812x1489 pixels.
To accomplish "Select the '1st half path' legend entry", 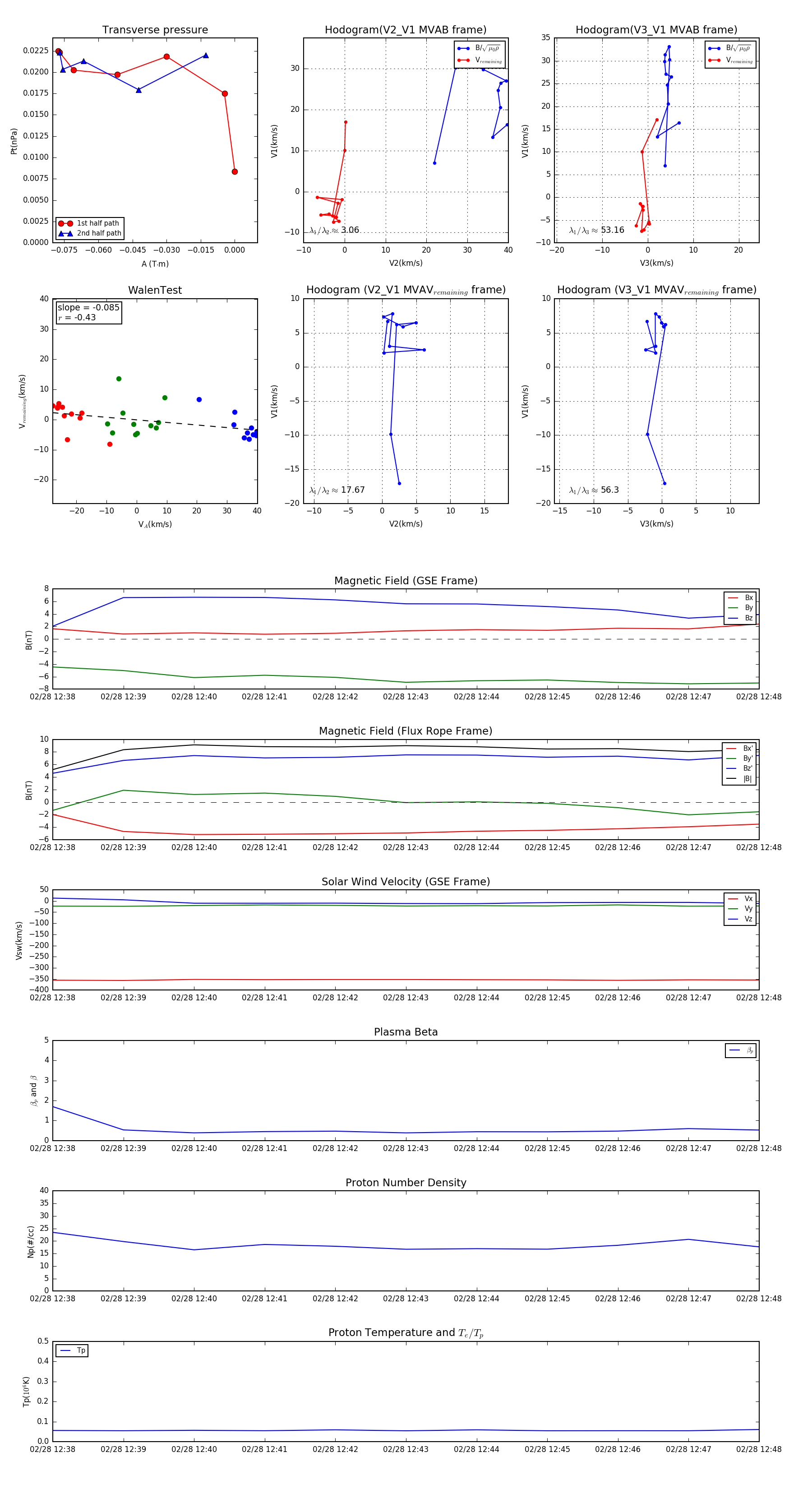I will pos(90,223).
